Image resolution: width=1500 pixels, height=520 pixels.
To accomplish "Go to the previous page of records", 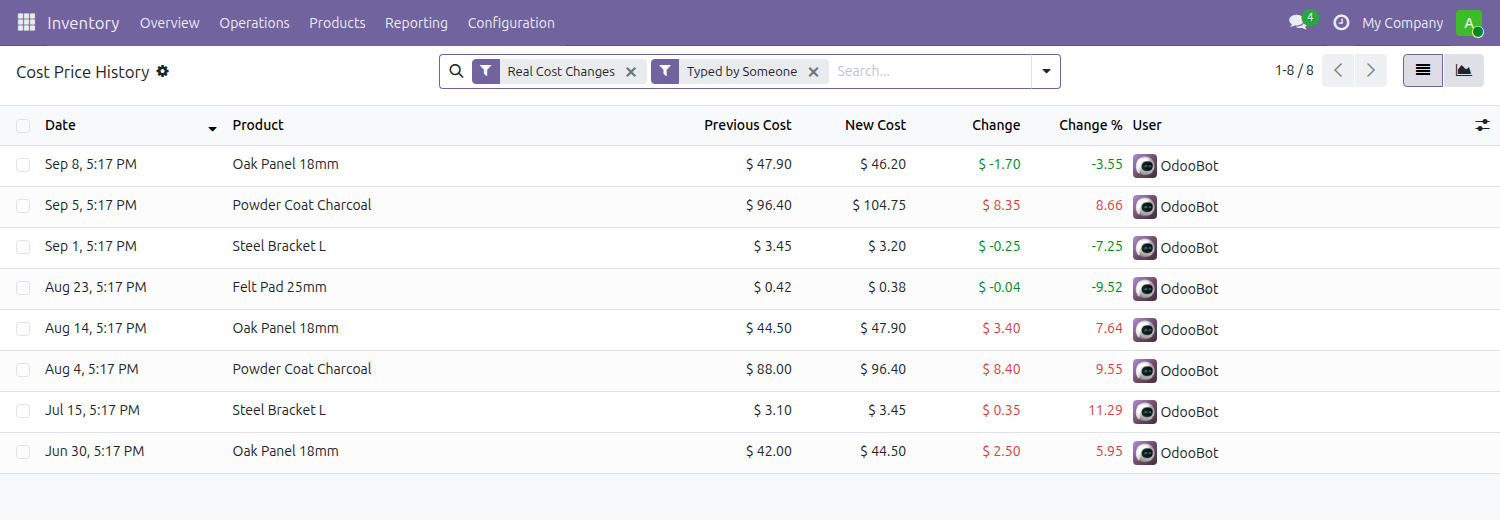I will tap(1338, 70).
